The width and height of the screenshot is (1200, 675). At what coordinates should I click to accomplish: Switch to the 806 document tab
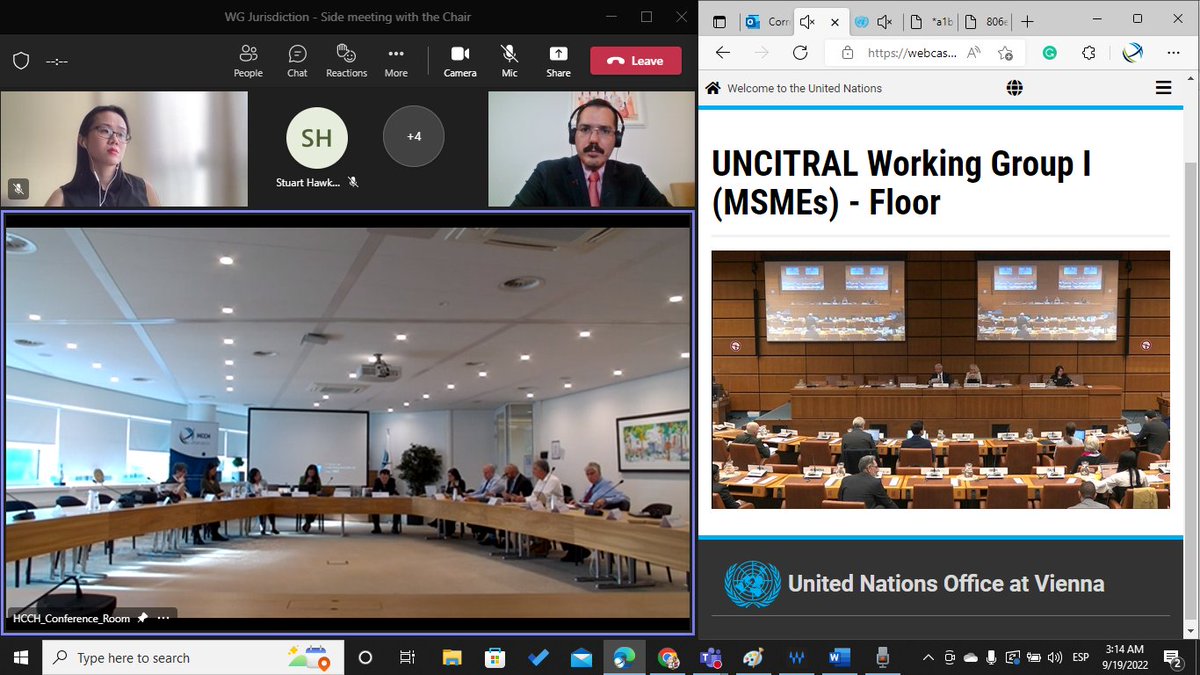[986, 21]
